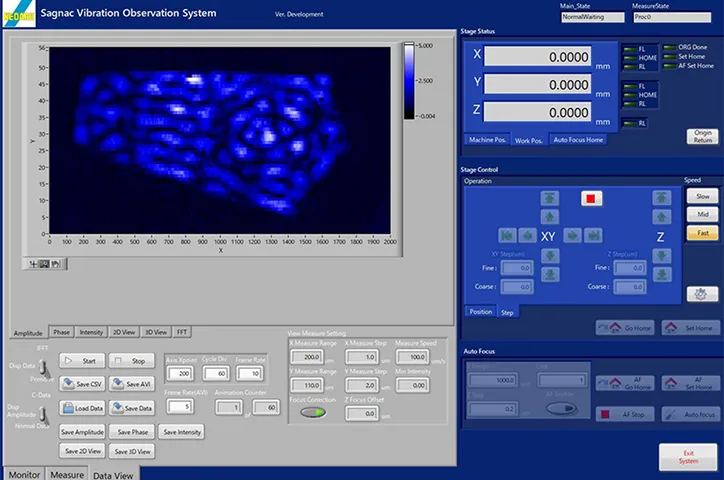This screenshot has height=480, width=724.
Task: Click the XY move left arrow
Action: pyautogui.click(x=525, y=235)
